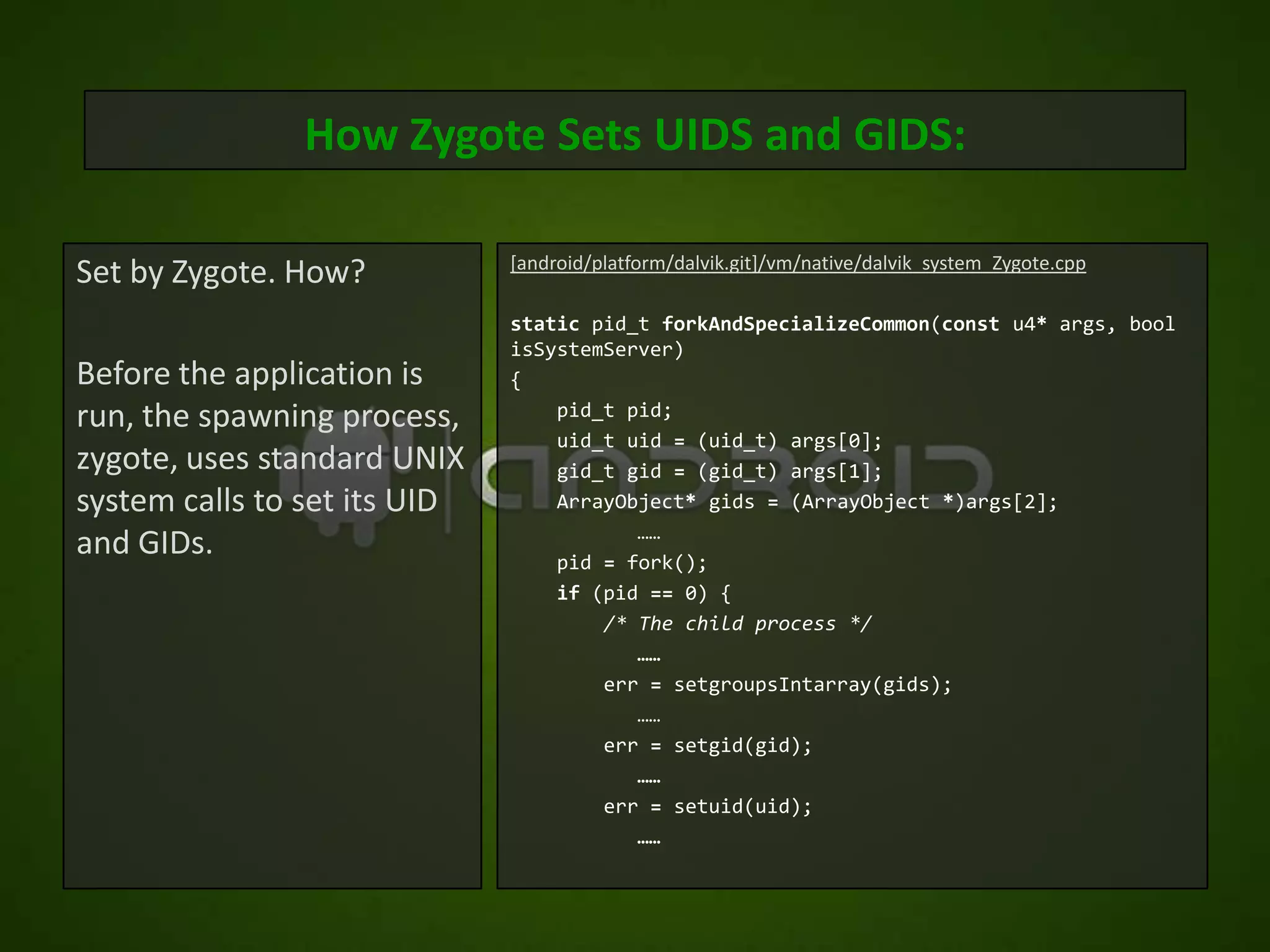Click the 'isSystemServer)' code line
Image resolution: width=1270 pixels, height=952 pixels.
pos(597,350)
